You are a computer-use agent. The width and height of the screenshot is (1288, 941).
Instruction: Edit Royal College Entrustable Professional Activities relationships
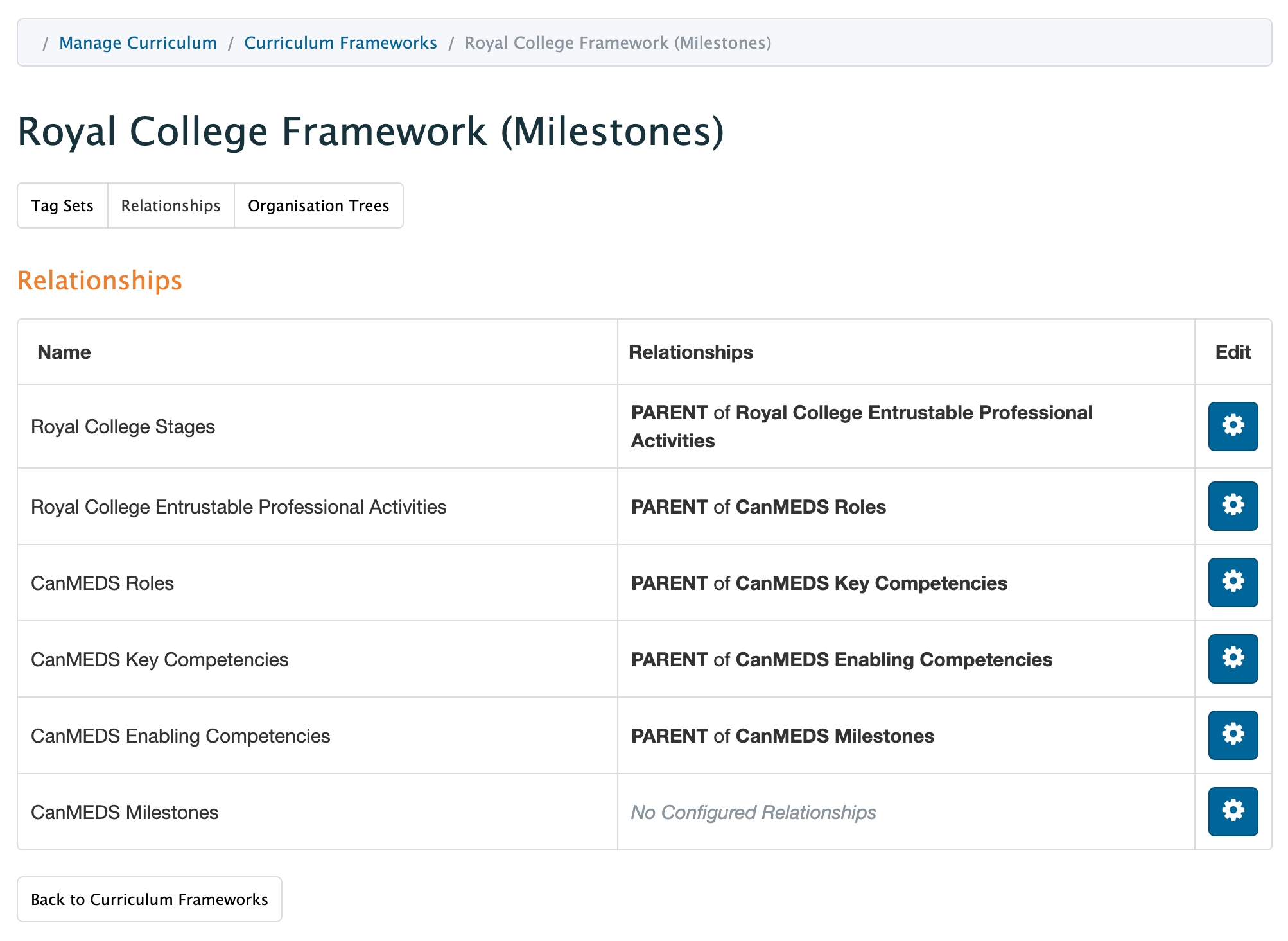coord(1232,506)
